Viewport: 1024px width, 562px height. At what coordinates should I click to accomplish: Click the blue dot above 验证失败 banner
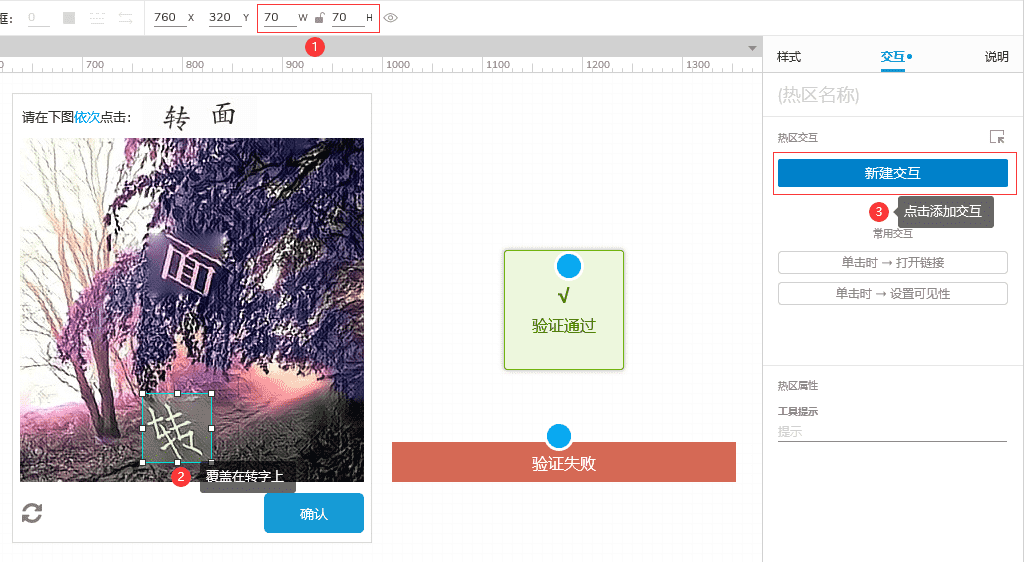click(559, 437)
